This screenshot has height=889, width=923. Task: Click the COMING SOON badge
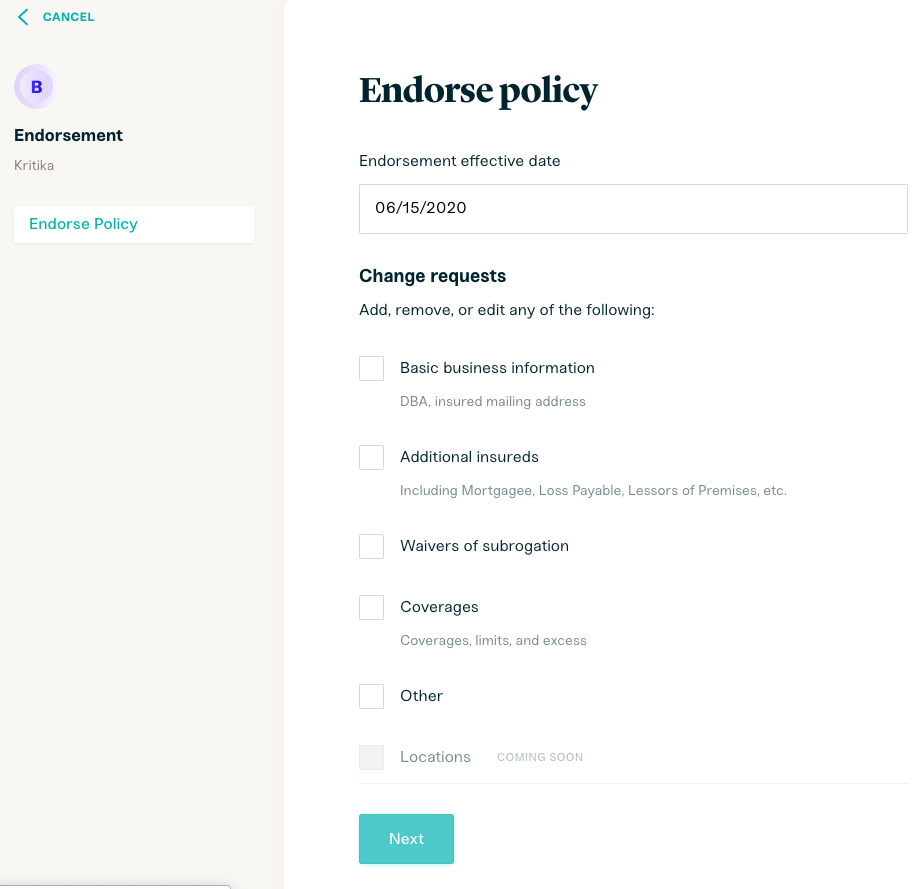(540, 757)
